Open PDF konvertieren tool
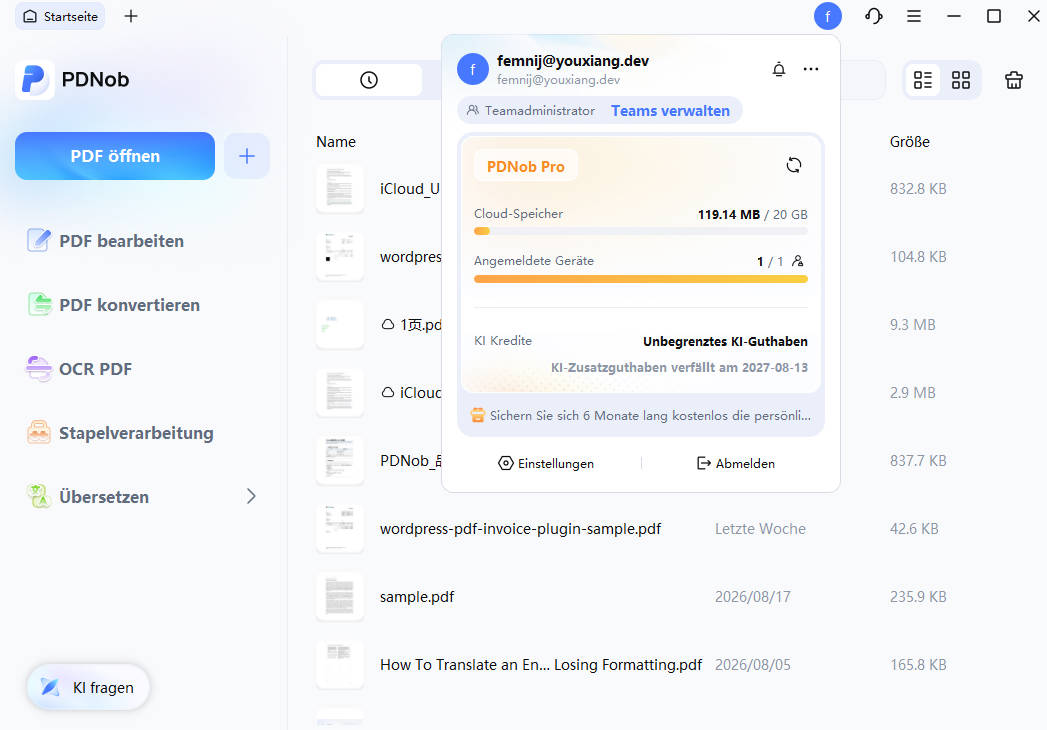 (x=114, y=305)
